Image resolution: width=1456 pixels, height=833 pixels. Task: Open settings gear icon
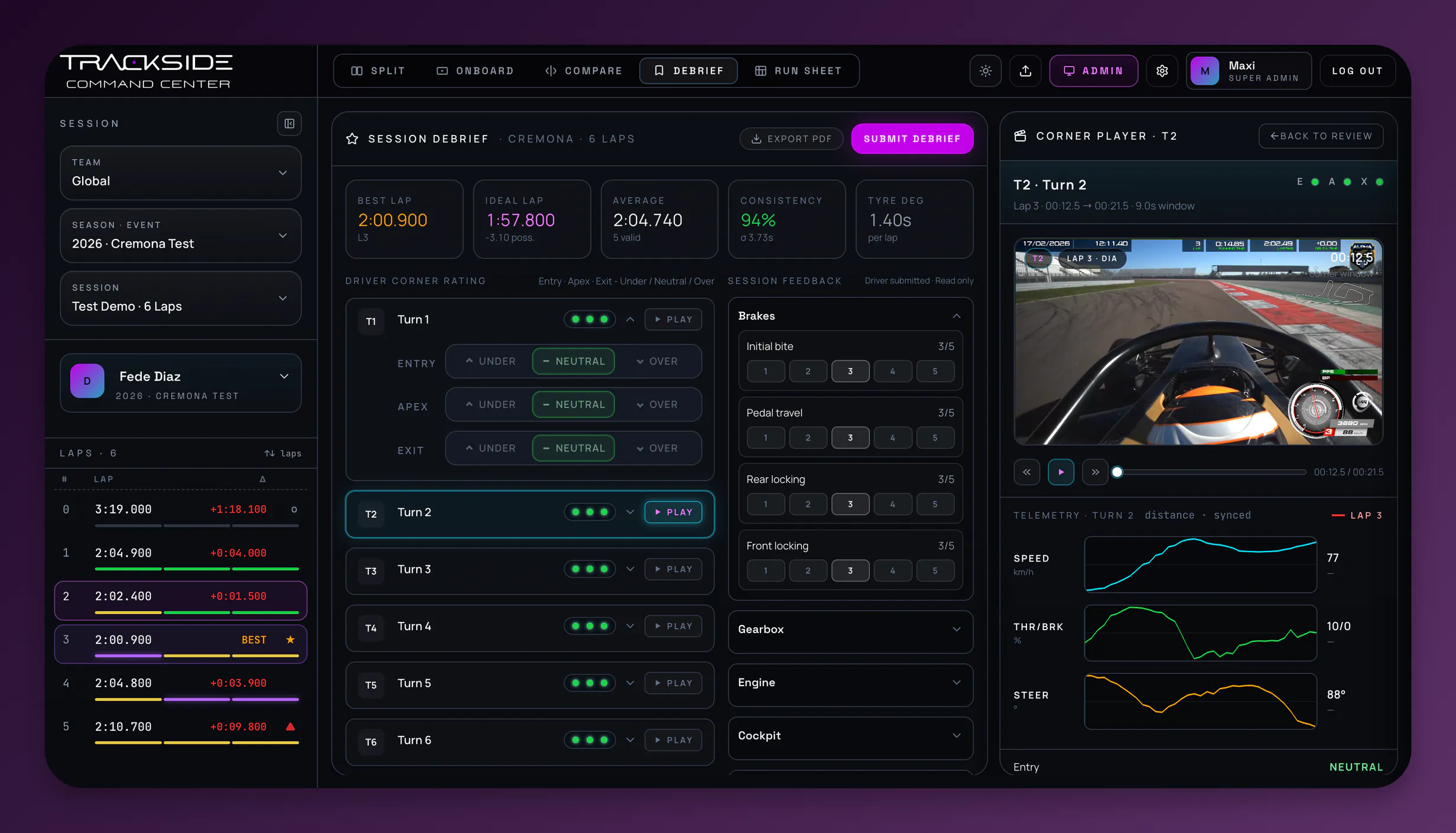pos(1162,71)
